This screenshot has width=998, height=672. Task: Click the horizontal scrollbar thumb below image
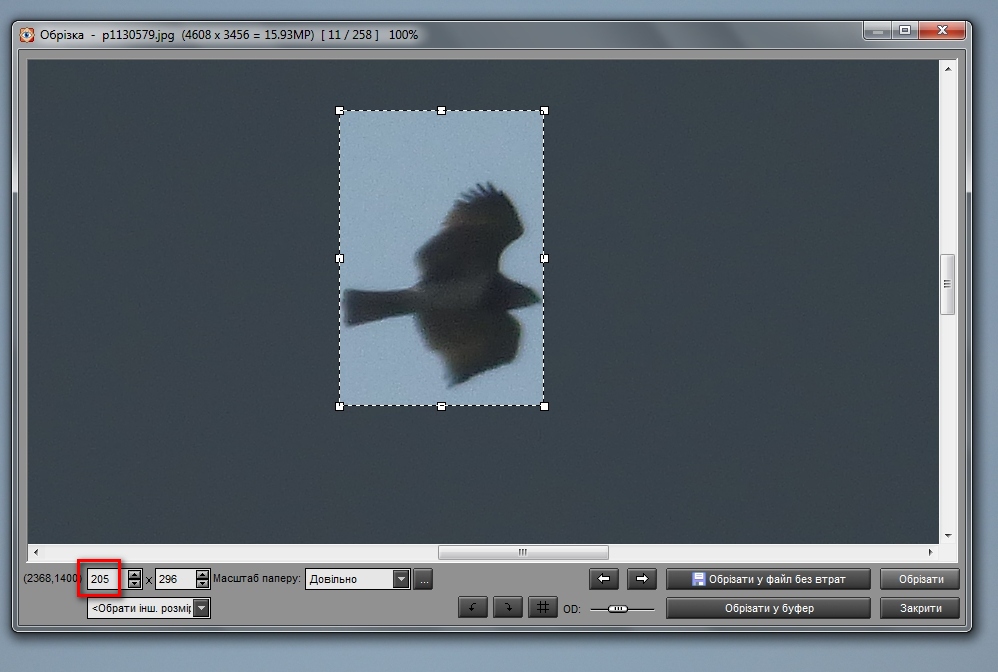(x=522, y=552)
